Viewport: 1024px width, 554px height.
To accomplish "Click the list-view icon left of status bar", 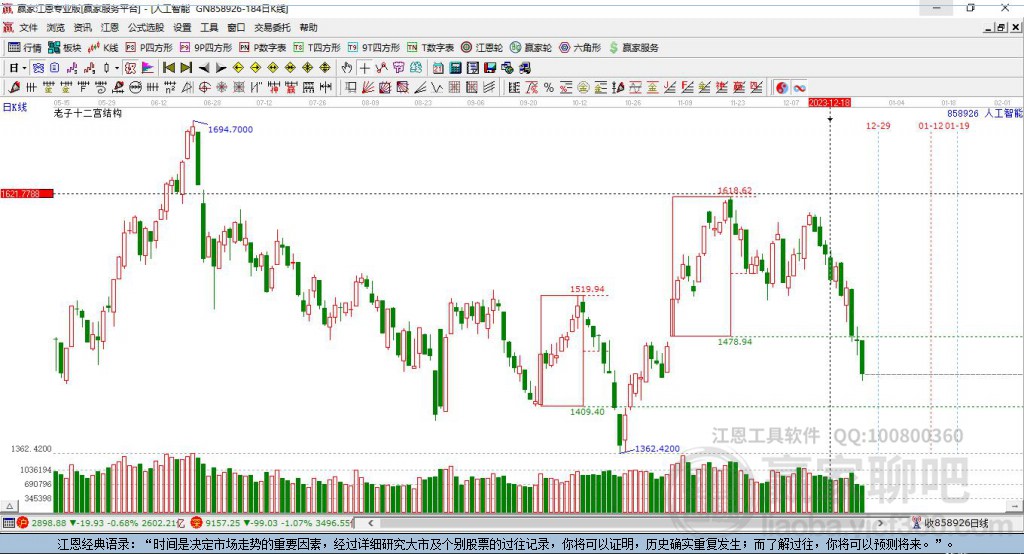I will 8,523.
